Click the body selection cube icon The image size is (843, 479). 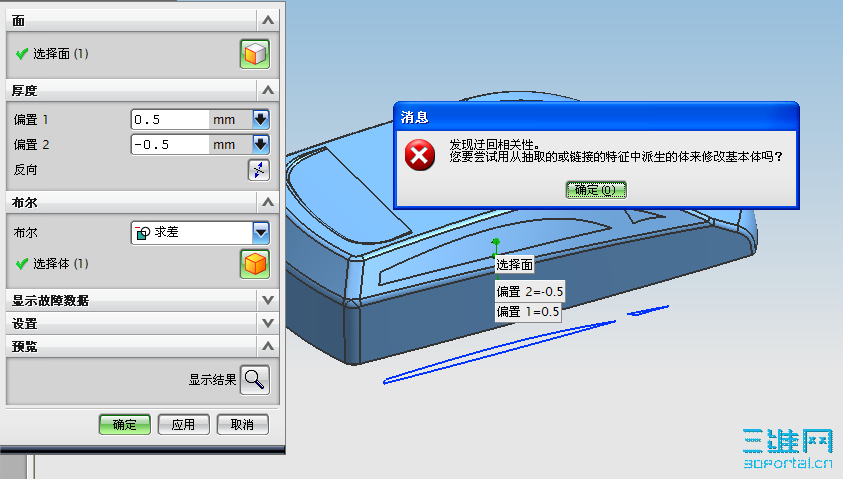click(255, 264)
